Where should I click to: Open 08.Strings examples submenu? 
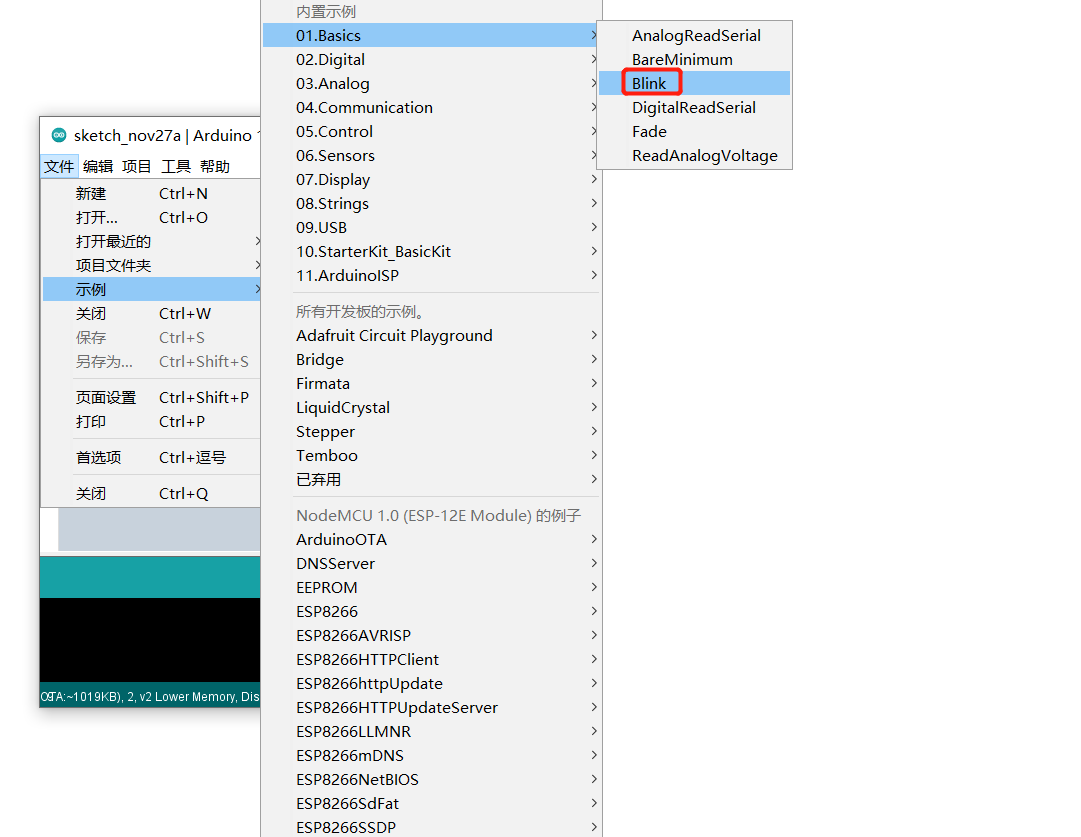click(430, 204)
